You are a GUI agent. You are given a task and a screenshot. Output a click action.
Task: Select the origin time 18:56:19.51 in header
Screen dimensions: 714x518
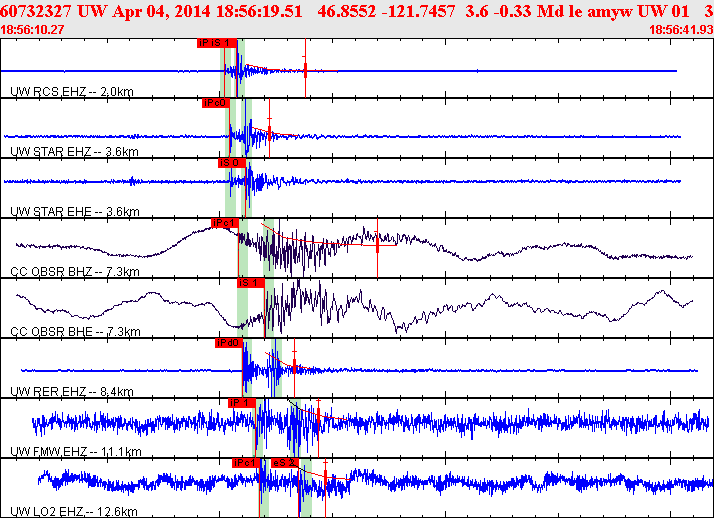(x=259, y=11)
